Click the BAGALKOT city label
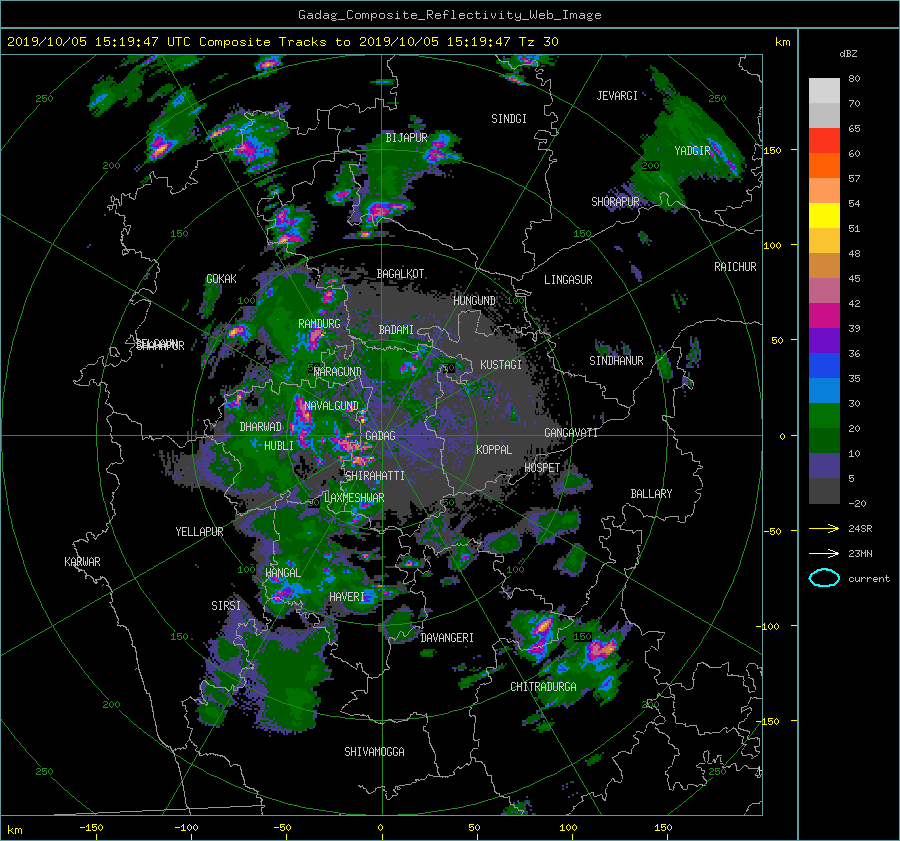The image size is (900, 841). point(400,274)
